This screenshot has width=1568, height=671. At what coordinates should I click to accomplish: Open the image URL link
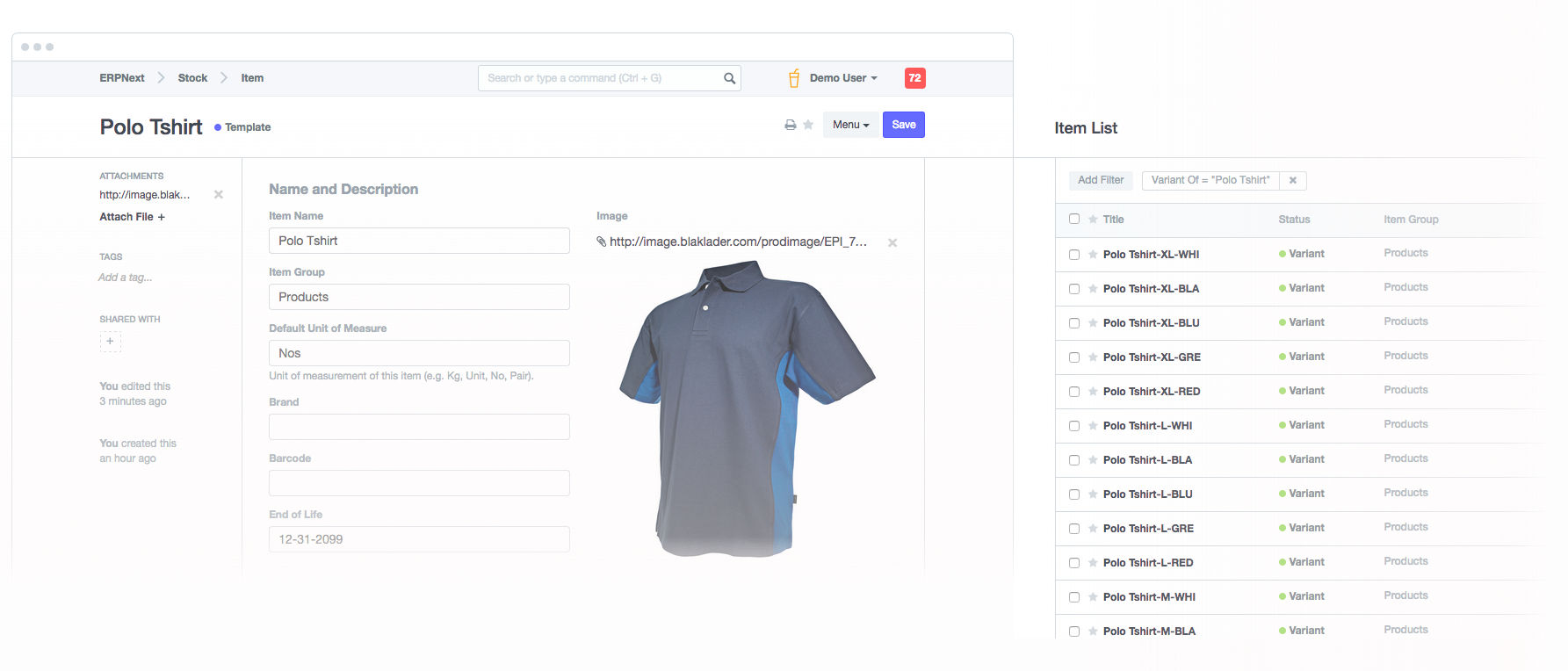pyautogui.click(x=738, y=242)
